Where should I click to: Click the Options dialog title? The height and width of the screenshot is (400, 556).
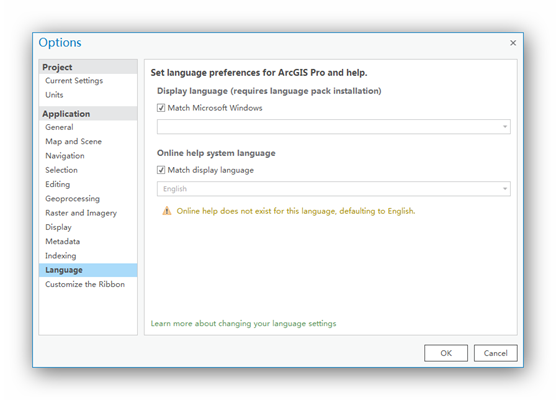click(60, 43)
